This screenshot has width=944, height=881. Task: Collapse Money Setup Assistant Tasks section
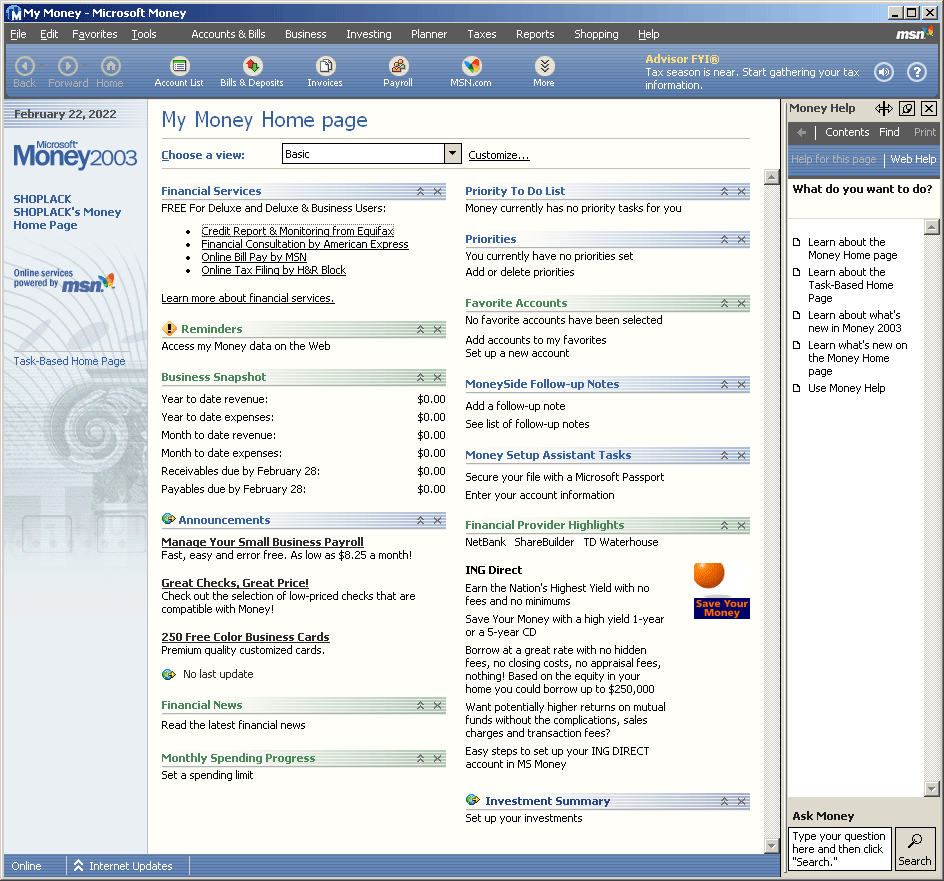[x=725, y=455]
